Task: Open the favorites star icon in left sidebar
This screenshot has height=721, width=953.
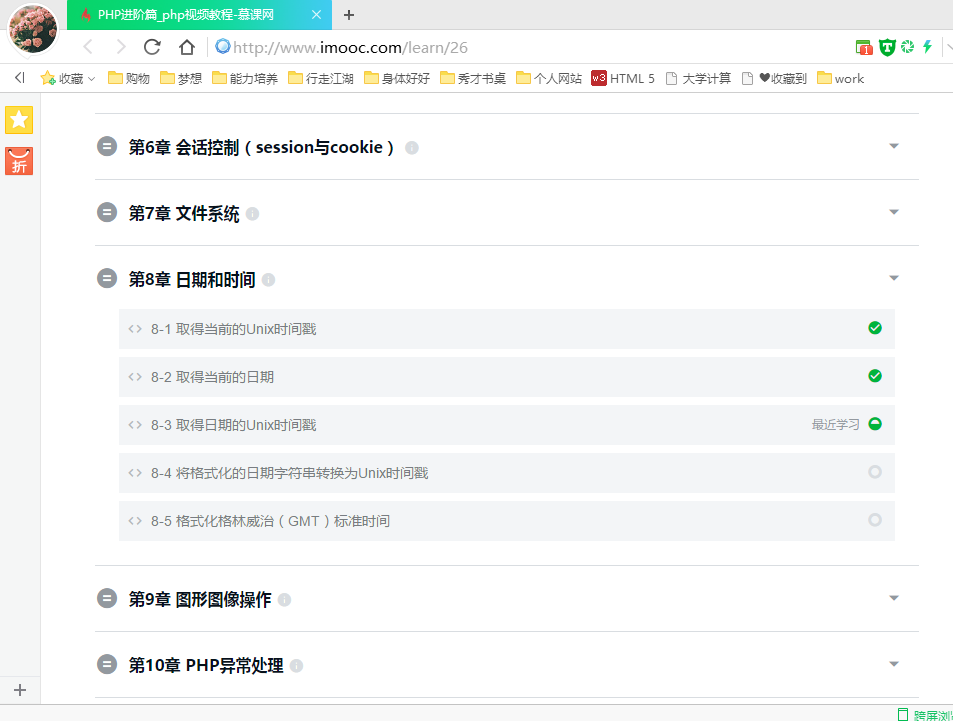Action: (19, 120)
